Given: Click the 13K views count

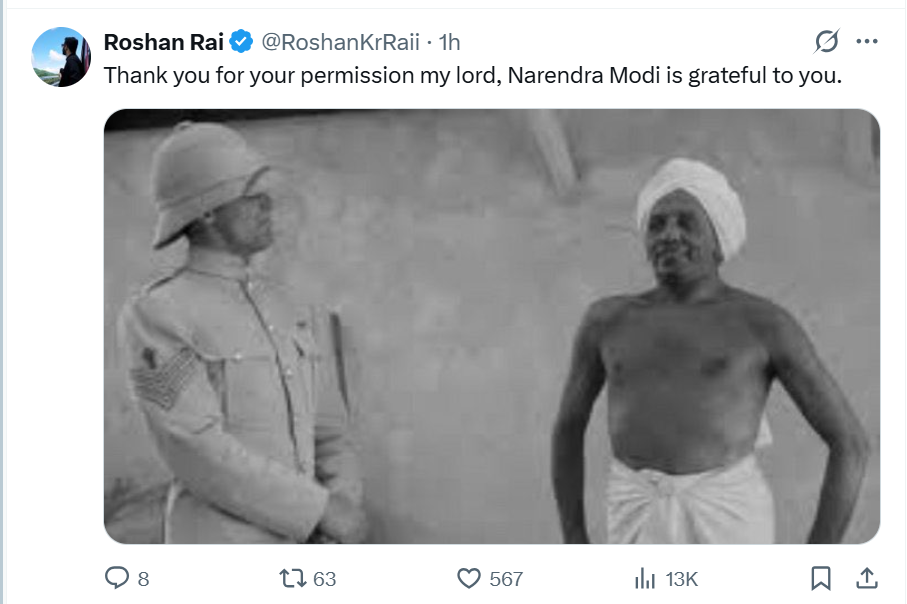Looking at the screenshot, I should [x=682, y=579].
